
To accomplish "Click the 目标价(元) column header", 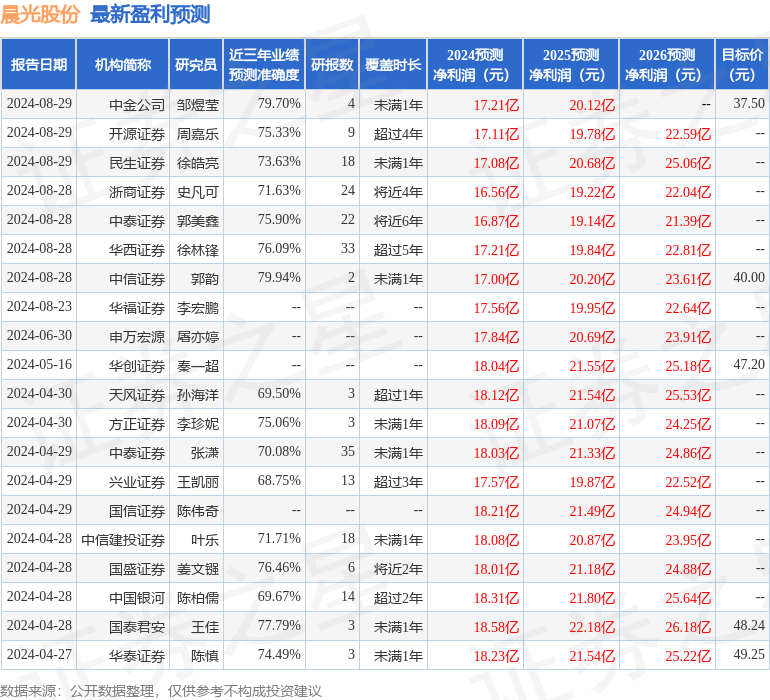I will click(x=742, y=64).
